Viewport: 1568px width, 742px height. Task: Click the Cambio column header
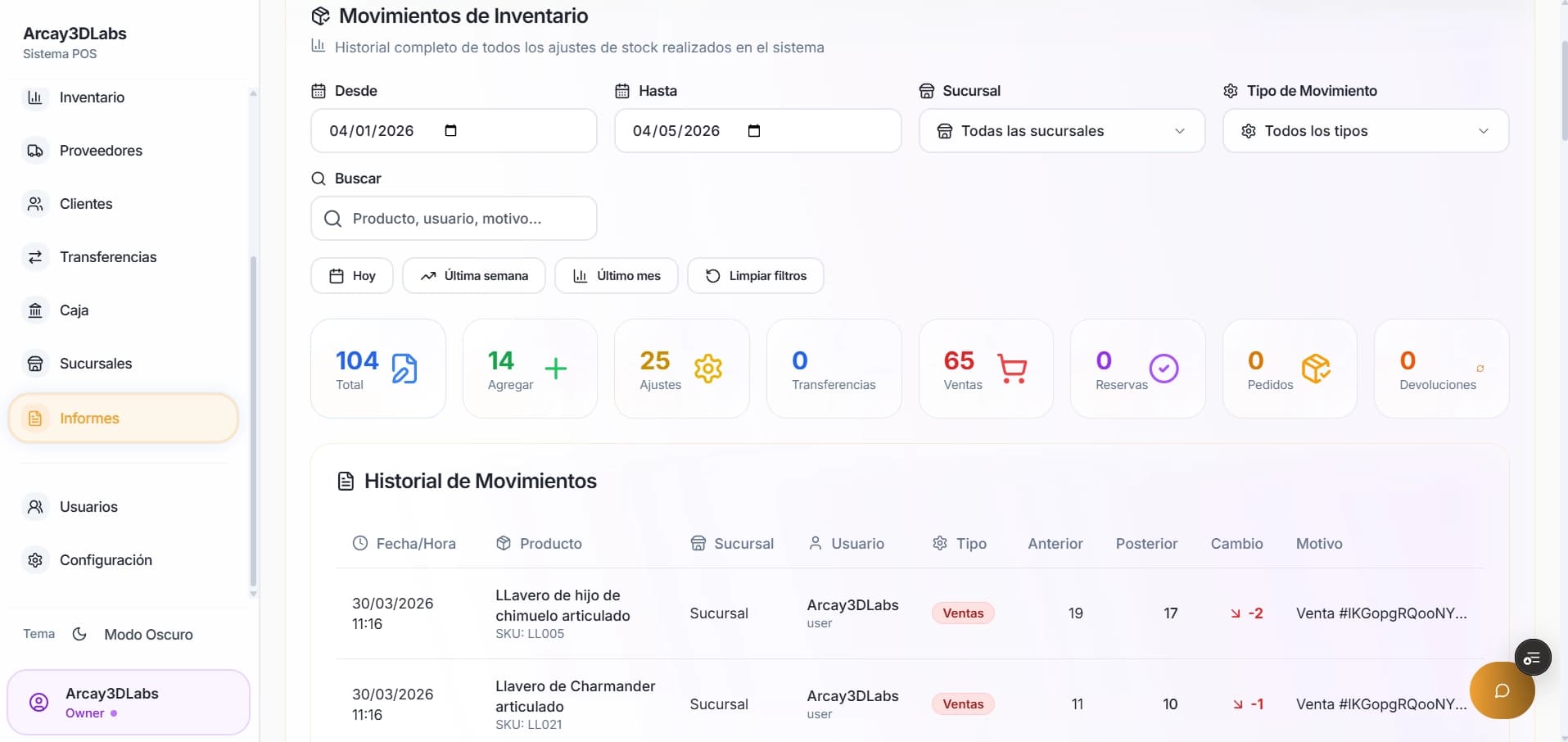pos(1236,544)
